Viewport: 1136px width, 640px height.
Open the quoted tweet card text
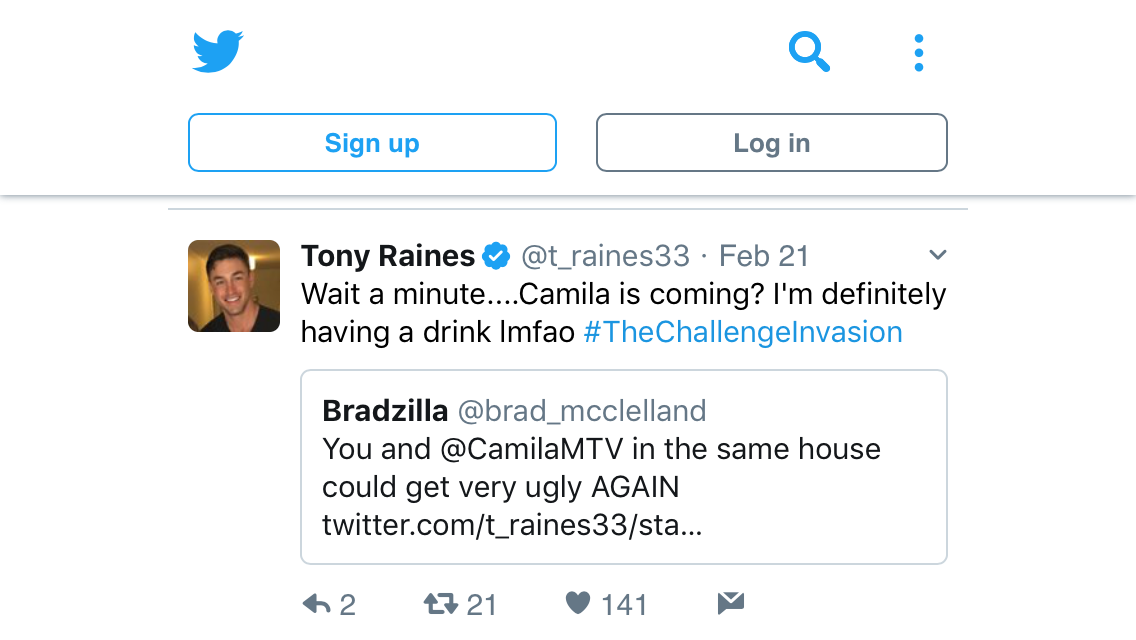click(624, 467)
